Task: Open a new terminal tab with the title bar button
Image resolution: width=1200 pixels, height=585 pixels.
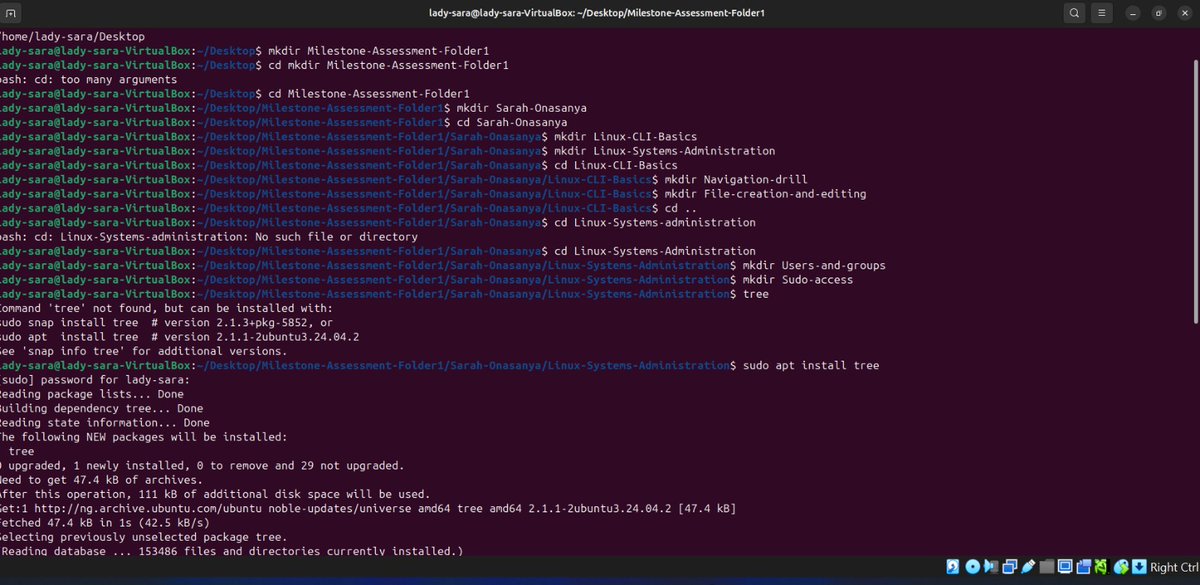Action: coord(10,14)
